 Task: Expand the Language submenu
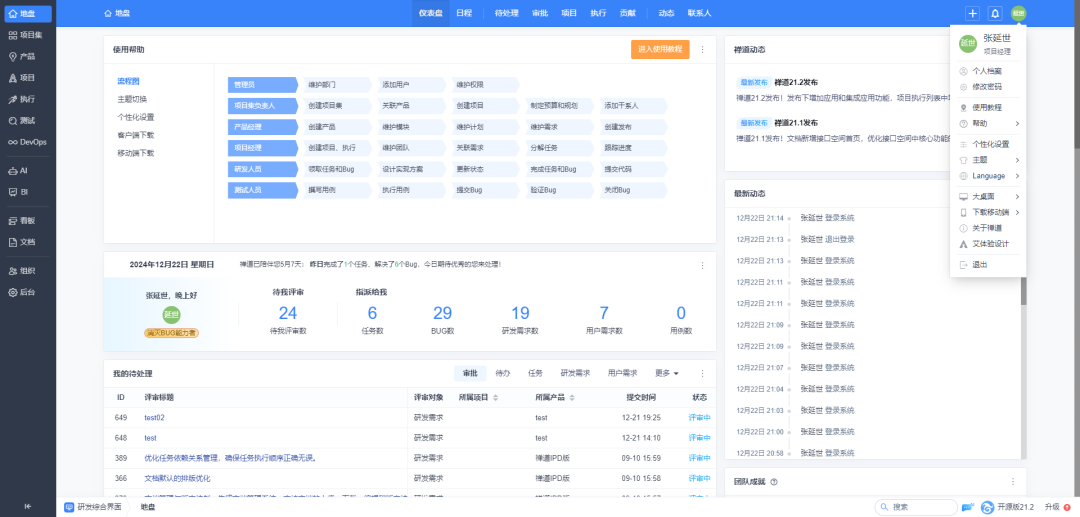pos(988,176)
